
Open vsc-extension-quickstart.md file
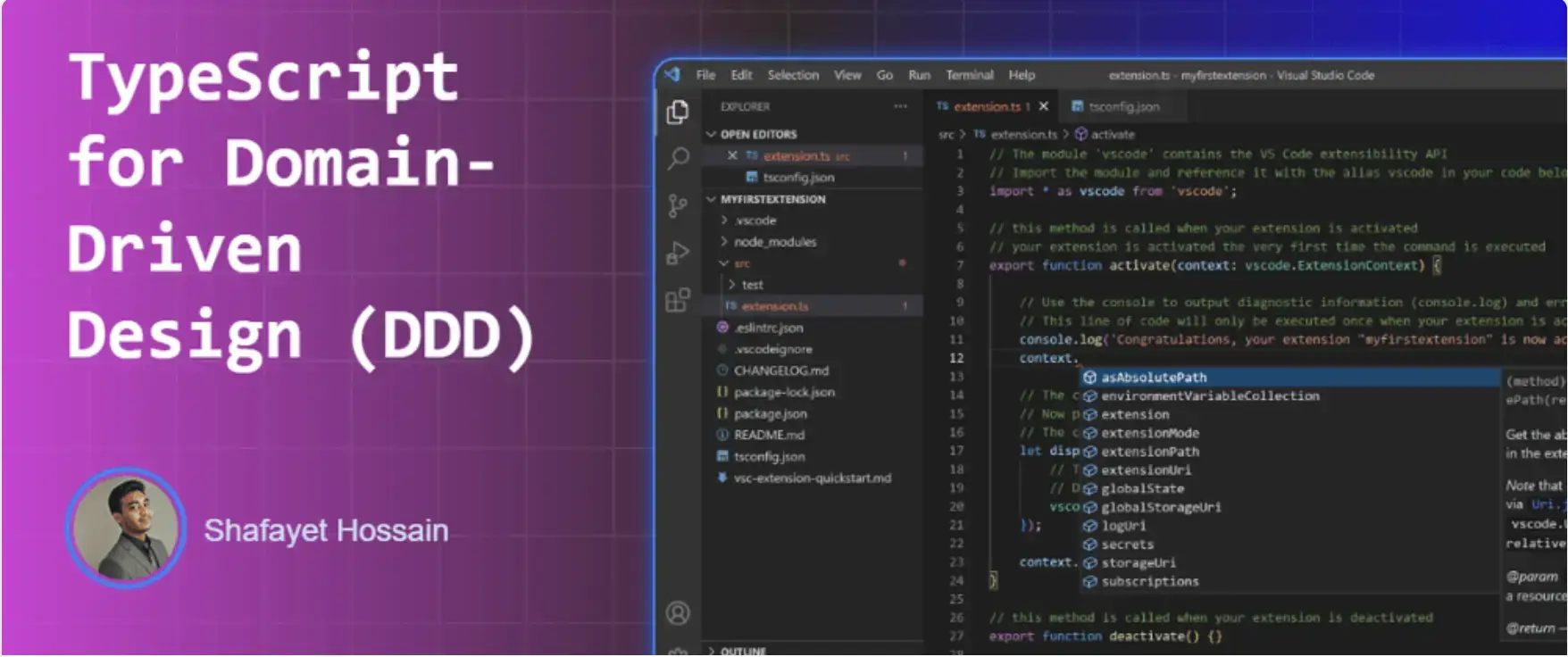point(812,478)
